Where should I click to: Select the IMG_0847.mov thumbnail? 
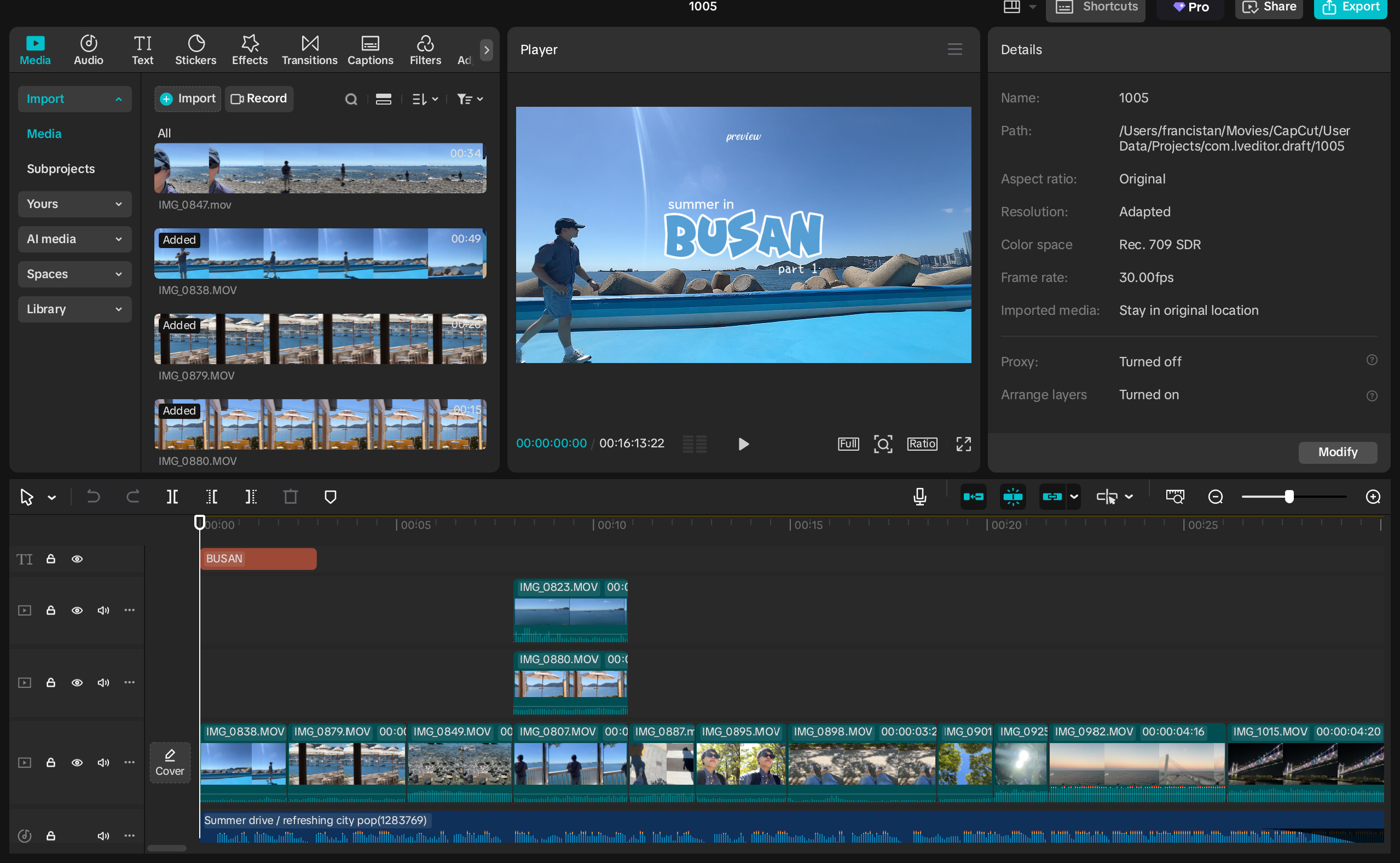pyautogui.click(x=320, y=168)
